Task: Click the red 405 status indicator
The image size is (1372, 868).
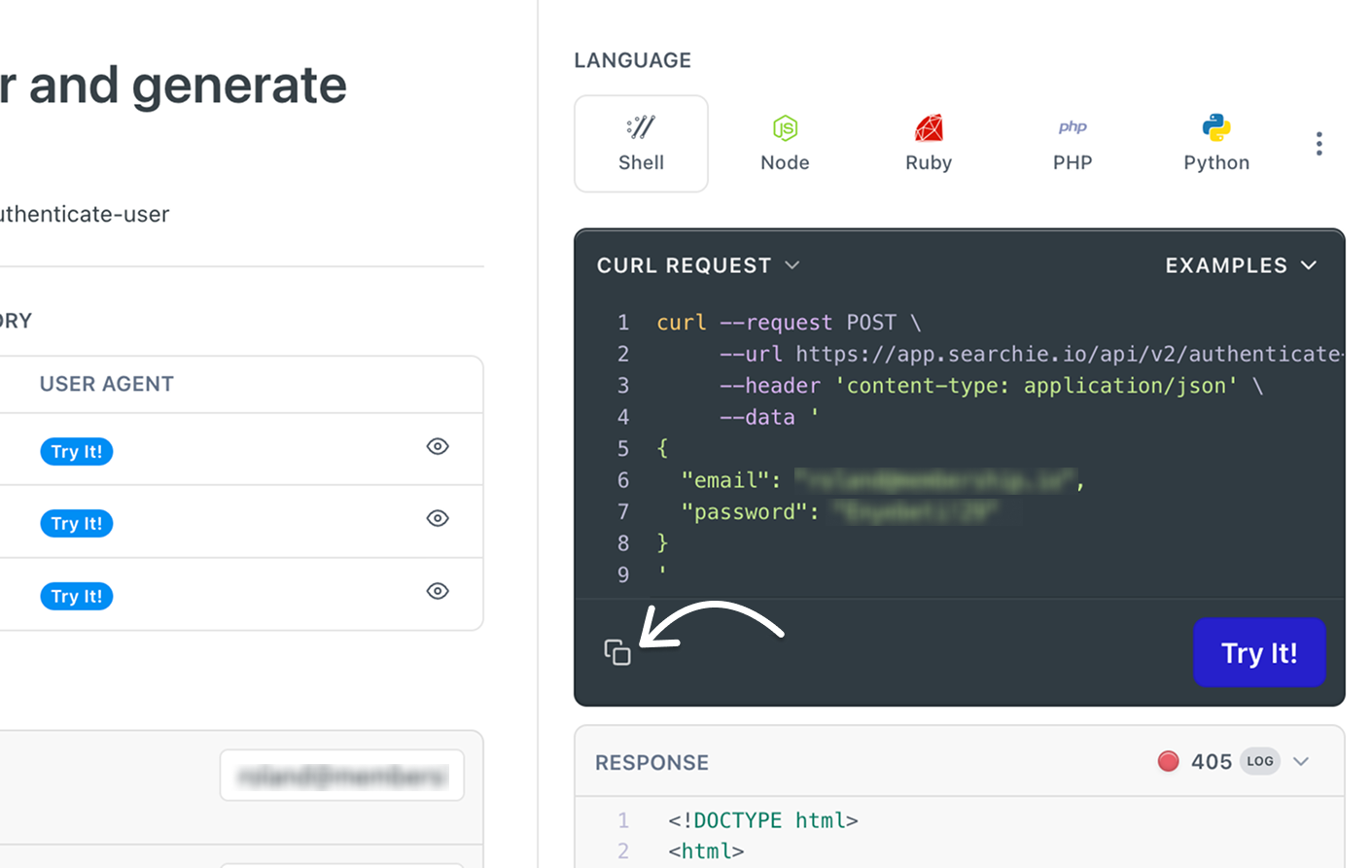Action: (1168, 762)
